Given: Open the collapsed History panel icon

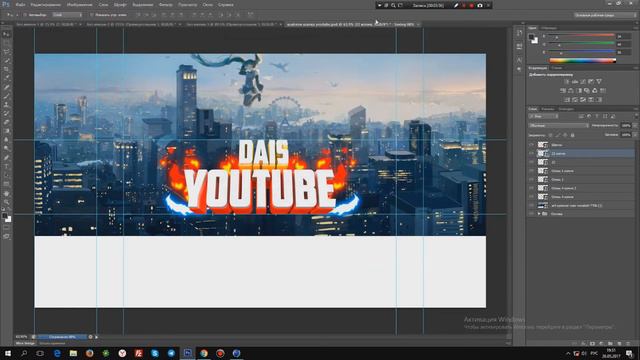Looking at the screenshot, I should (x=519, y=33).
